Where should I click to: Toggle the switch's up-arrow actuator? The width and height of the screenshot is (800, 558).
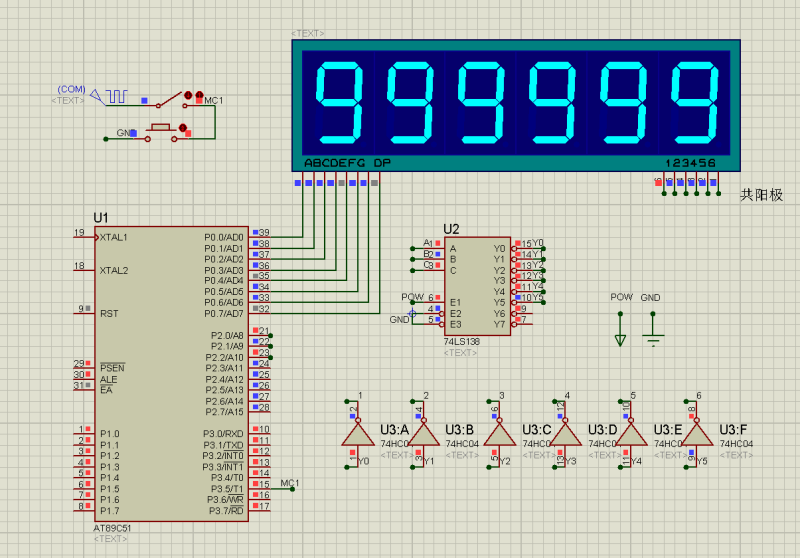[199, 95]
